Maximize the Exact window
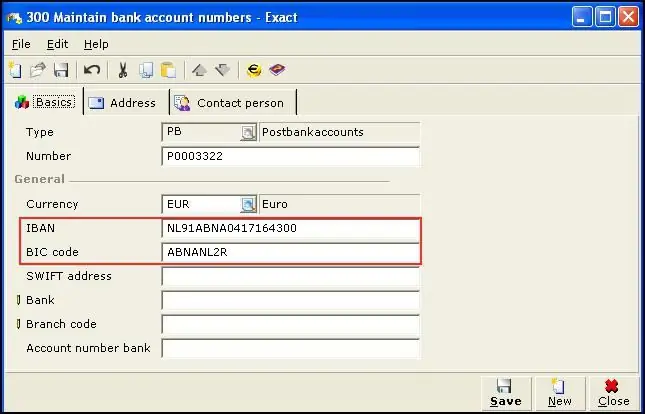Image resolution: width=645 pixels, height=414 pixels. (x=606, y=17)
